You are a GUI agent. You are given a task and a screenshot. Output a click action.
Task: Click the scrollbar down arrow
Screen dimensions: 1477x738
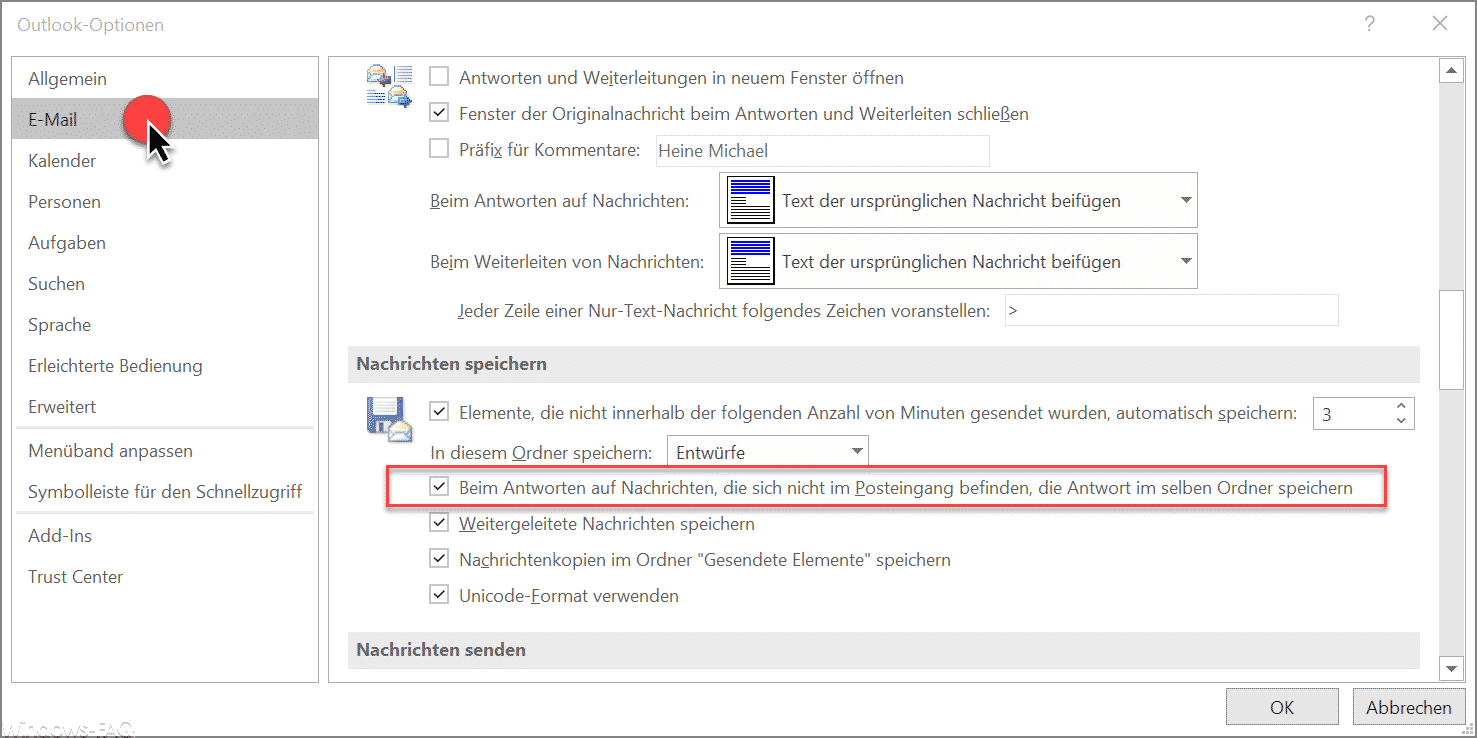[x=1450, y=667]
